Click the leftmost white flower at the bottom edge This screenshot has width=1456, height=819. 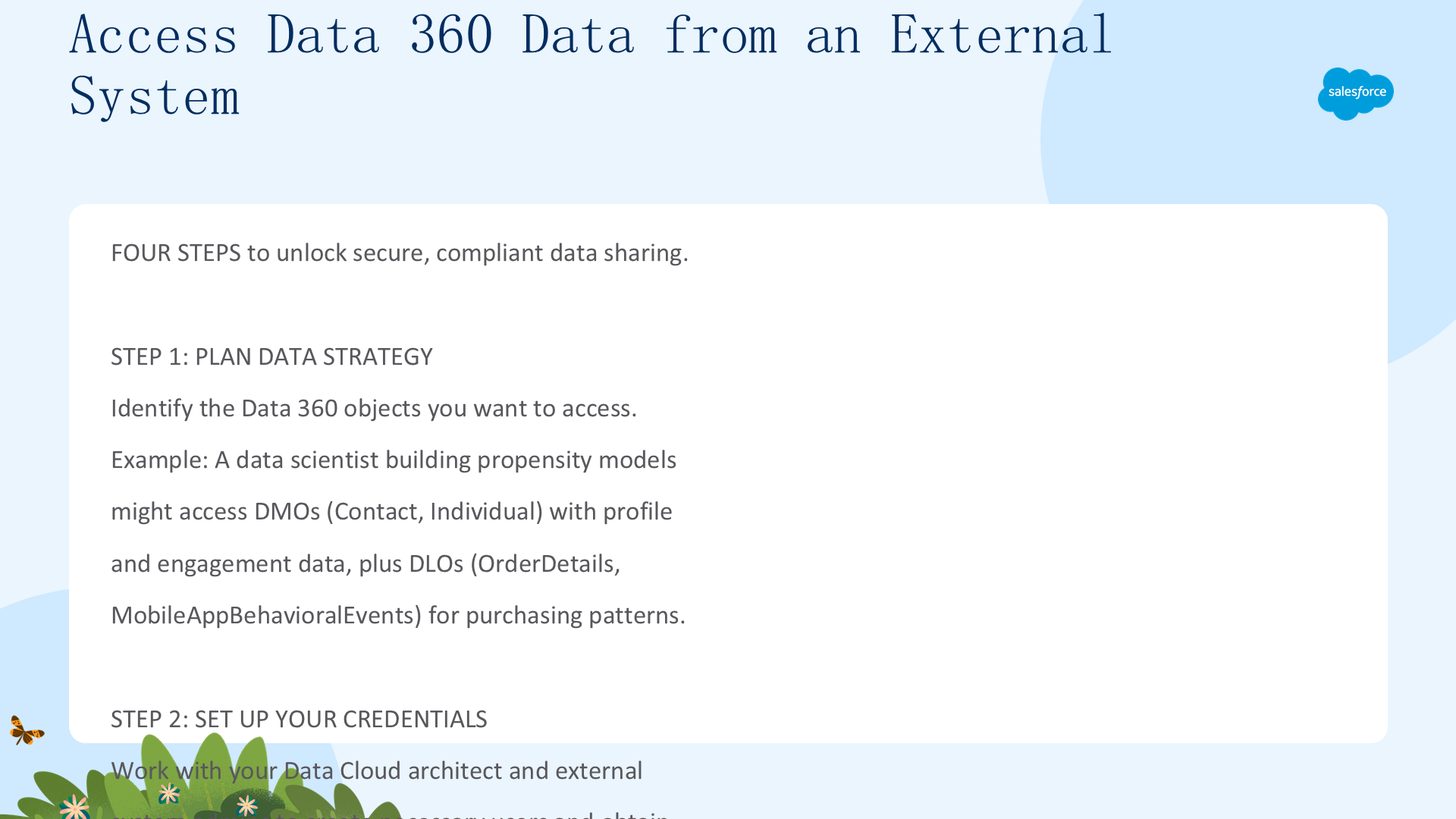coord(75,806)
